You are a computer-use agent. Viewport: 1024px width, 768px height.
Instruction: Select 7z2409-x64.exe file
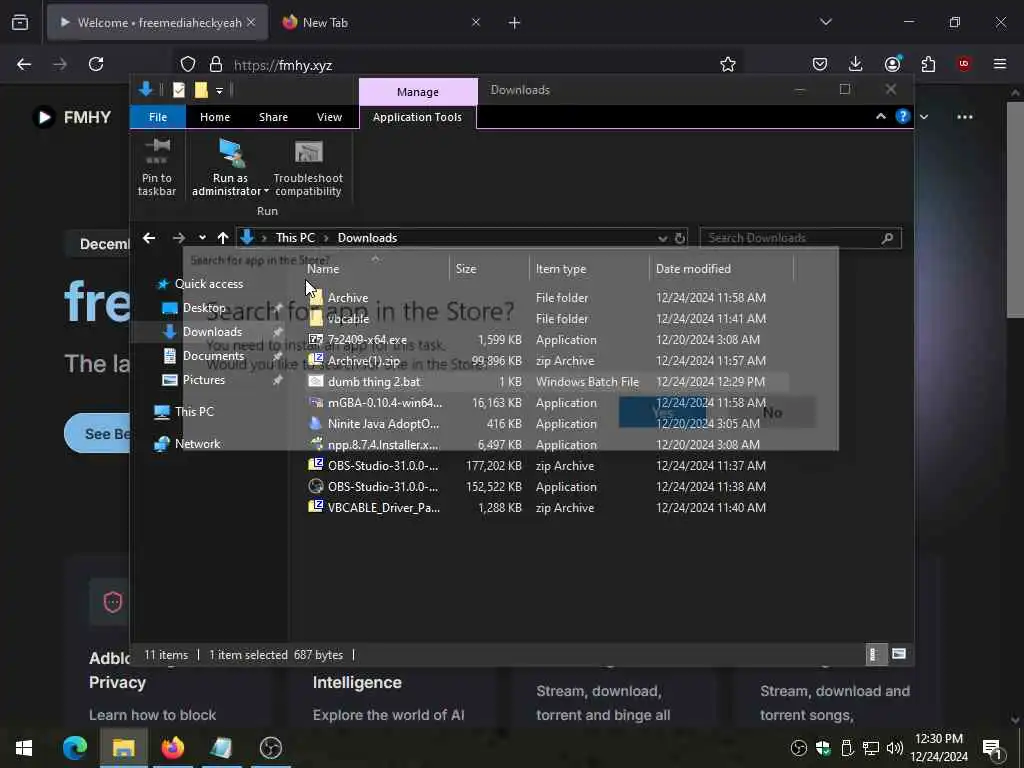547,340
